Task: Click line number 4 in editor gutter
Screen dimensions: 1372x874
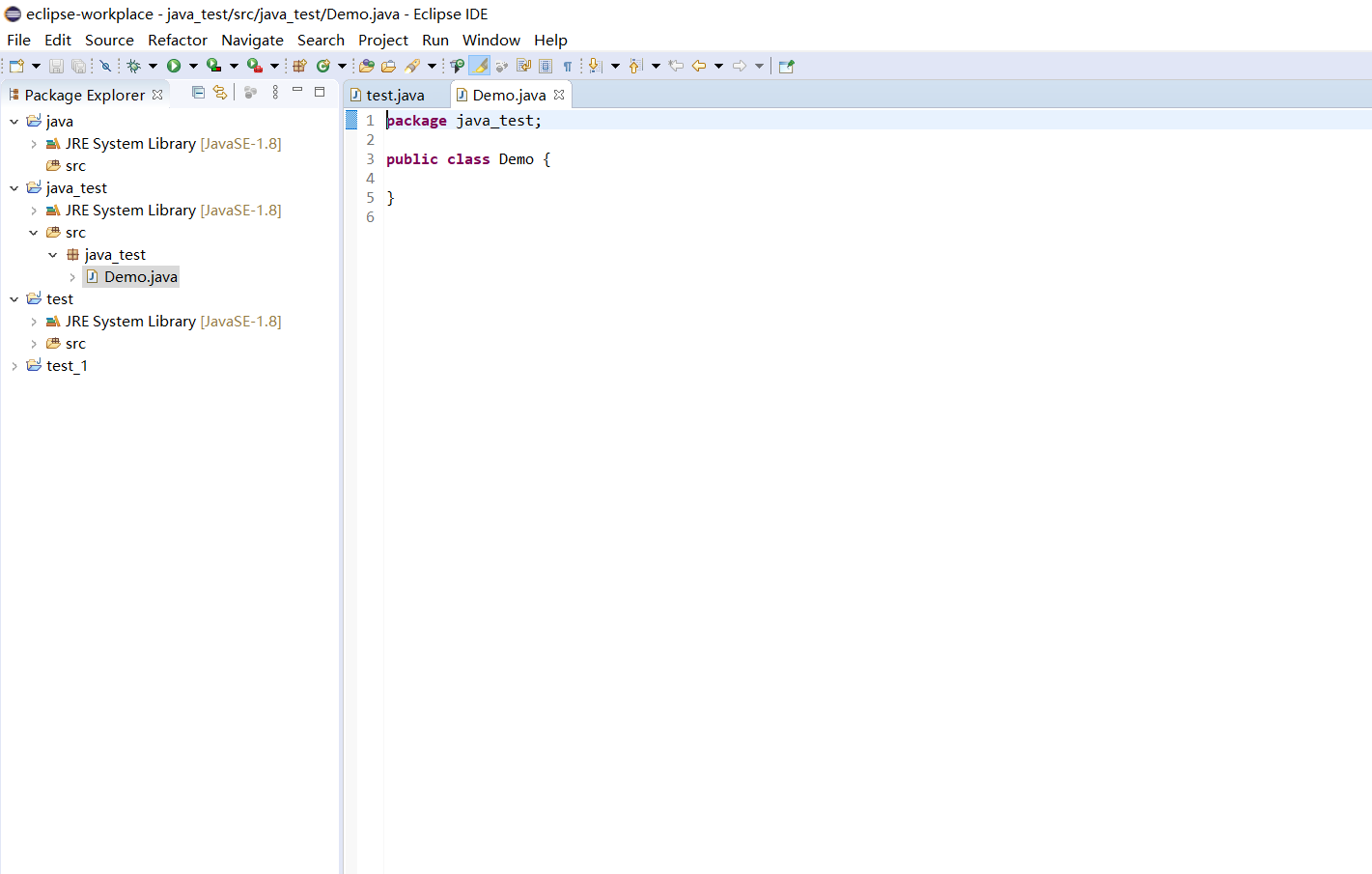Action: pos(370,179)
